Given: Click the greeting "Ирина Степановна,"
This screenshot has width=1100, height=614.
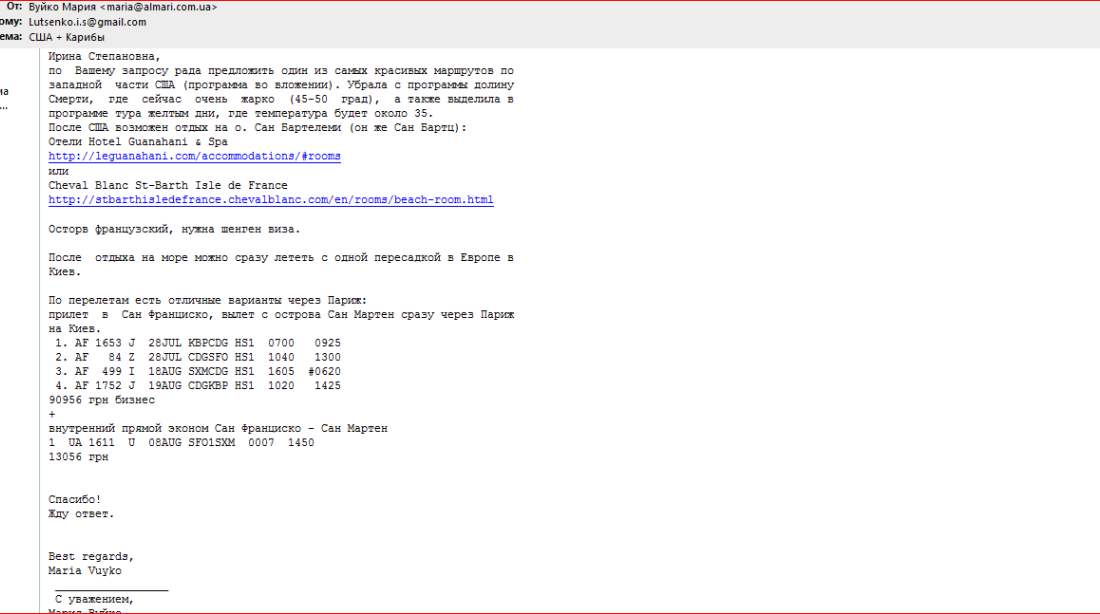Looking at the screenshot, I should (105, 57).
